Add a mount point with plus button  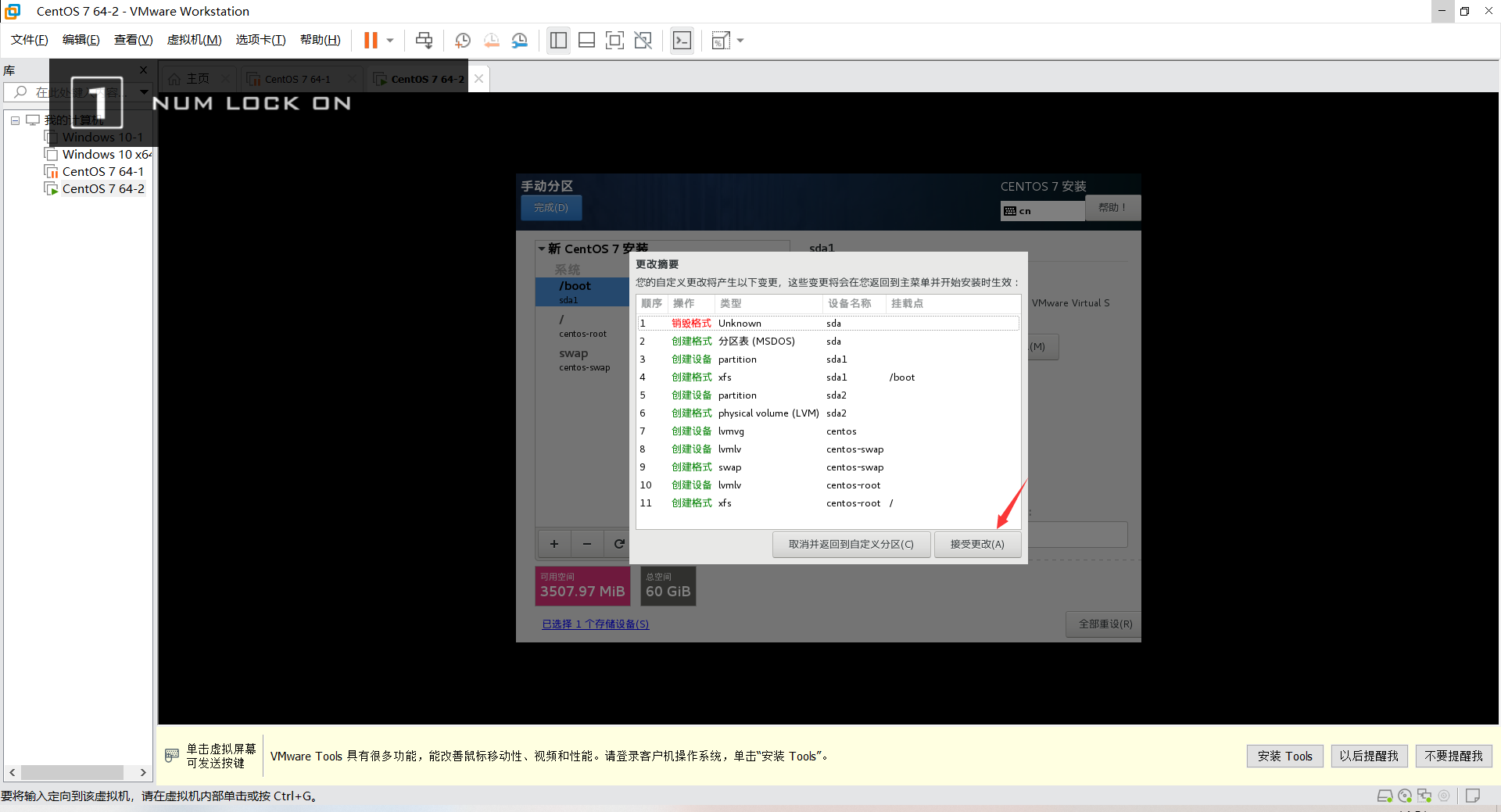pyautogui.click(x=554, y=544)
